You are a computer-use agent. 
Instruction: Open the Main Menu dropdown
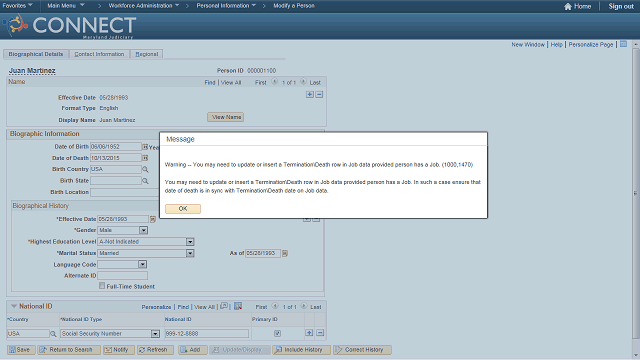pos(65,6)
